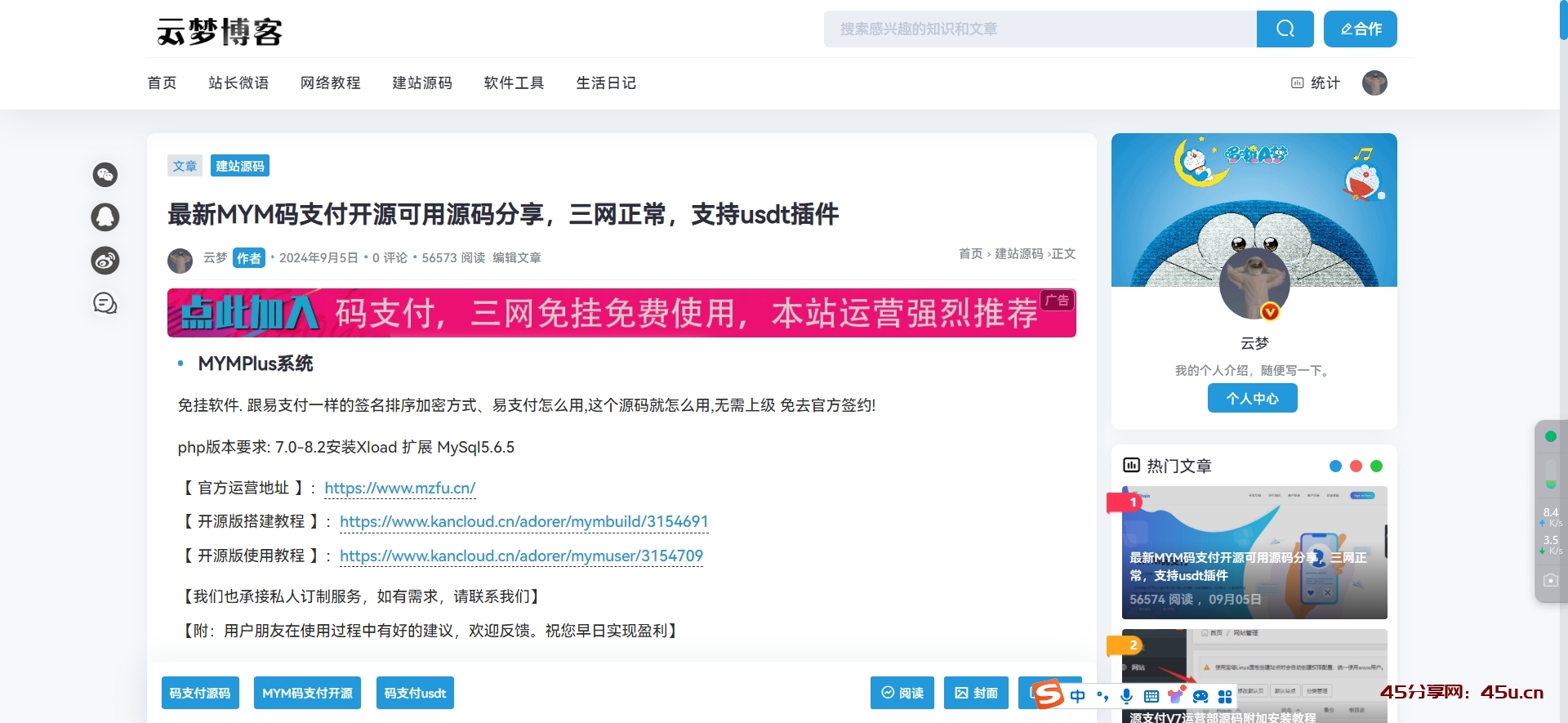Click the author avatar beside 云梦 byline
This screenshot has width=1568, height=723.
[180, 261]
